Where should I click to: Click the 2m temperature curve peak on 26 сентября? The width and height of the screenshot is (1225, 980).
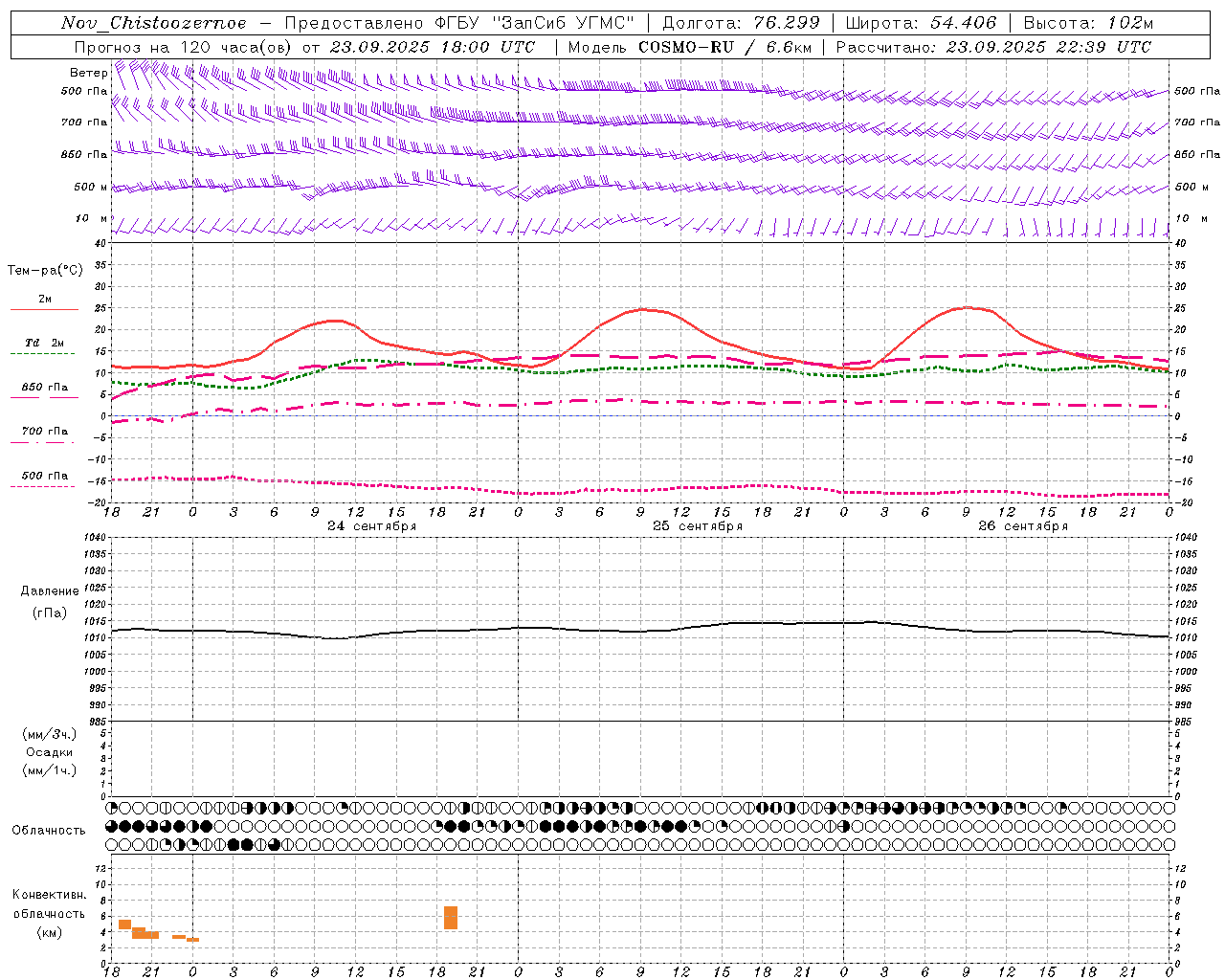(x=967, y=307)
